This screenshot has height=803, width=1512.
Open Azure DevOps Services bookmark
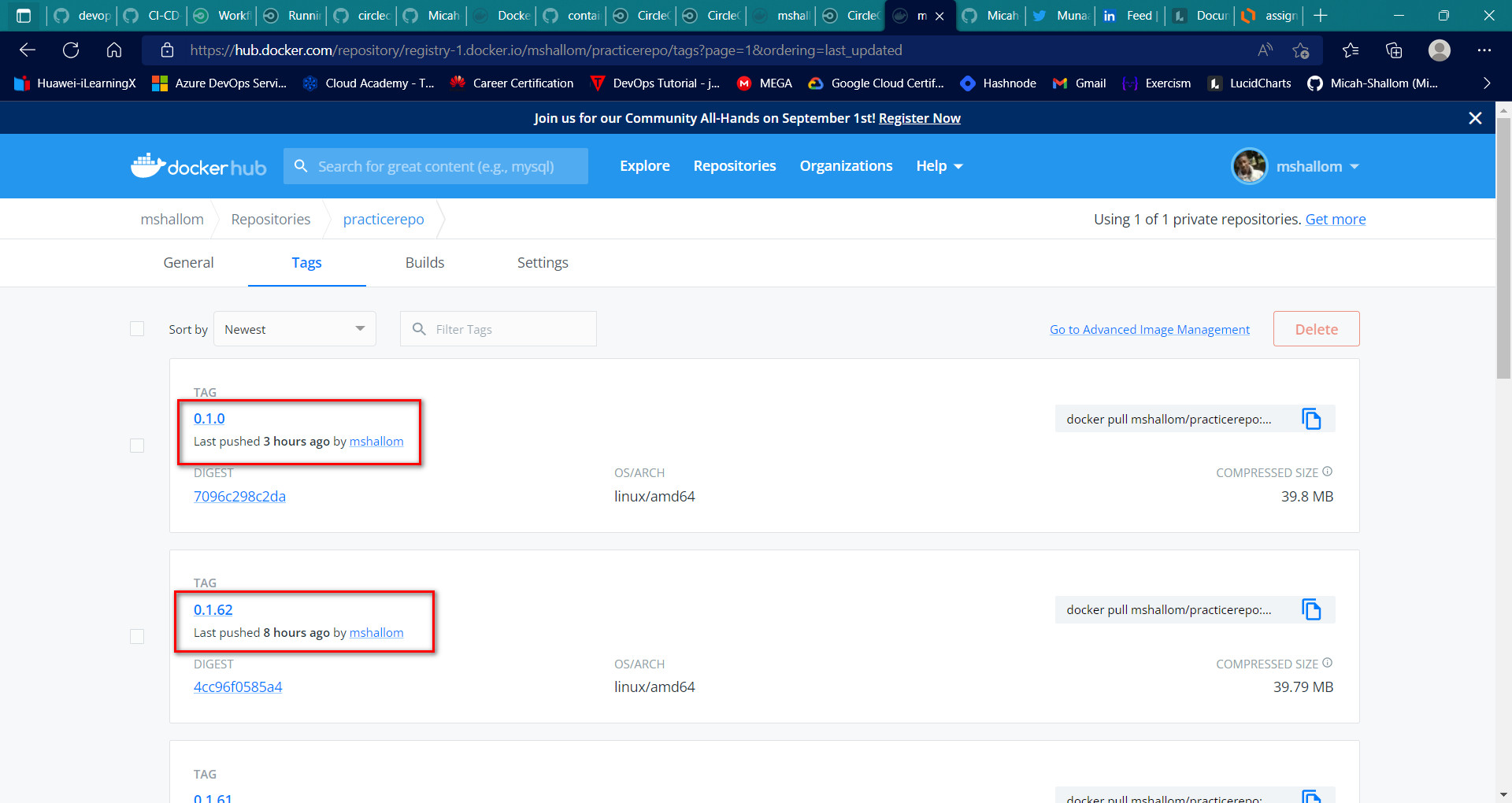pyautogui.click(x=220, y=83)
